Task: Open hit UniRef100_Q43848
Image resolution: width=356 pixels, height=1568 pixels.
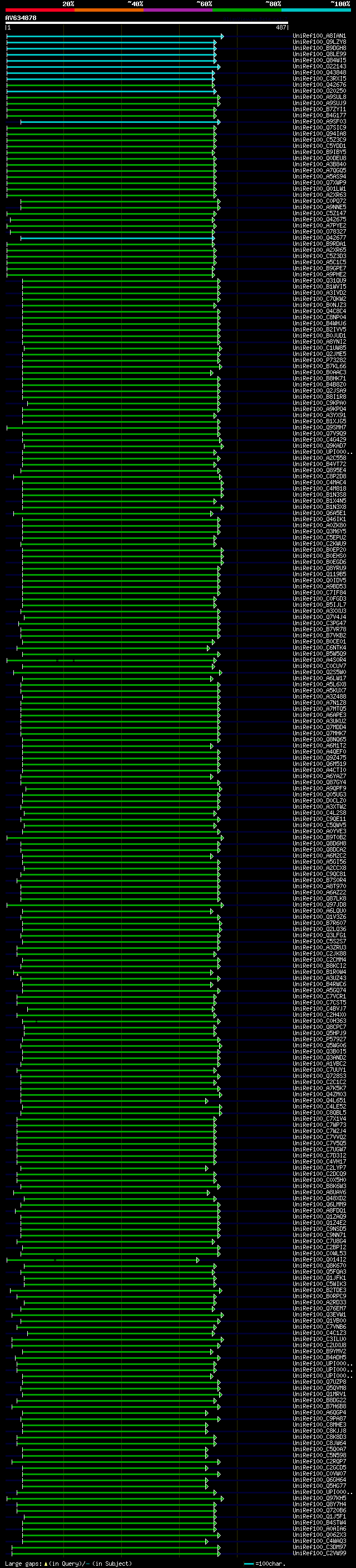Action: pyautogui.click(x=319, y=72)
